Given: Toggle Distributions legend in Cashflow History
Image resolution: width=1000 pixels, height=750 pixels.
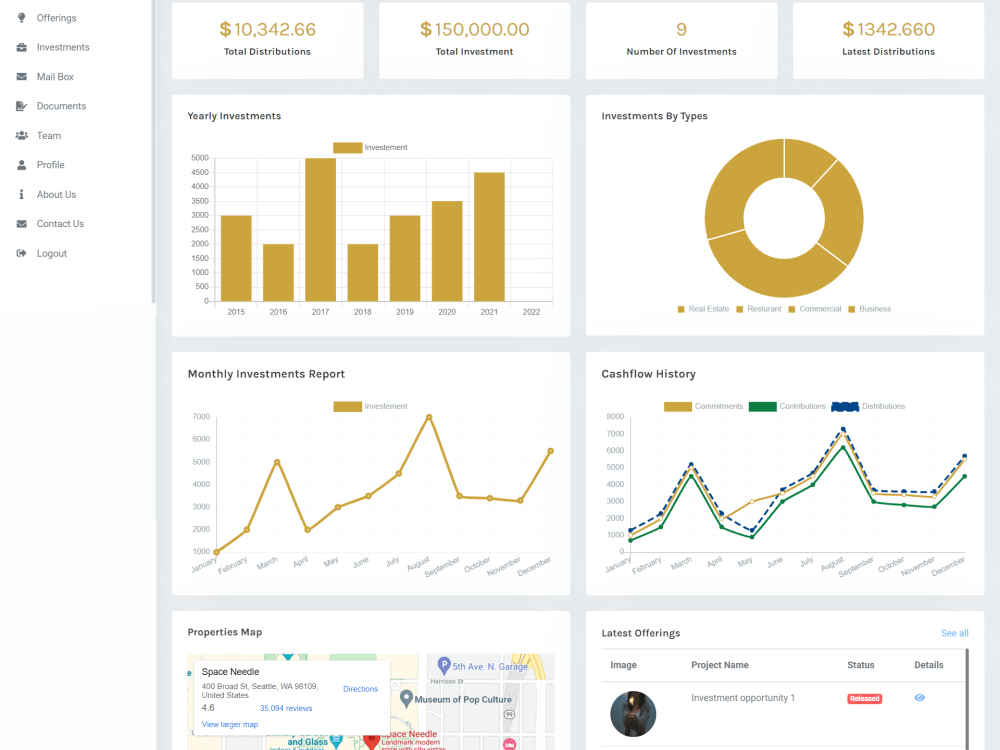Looking at the screenshot, I should (x=868, y=406).
